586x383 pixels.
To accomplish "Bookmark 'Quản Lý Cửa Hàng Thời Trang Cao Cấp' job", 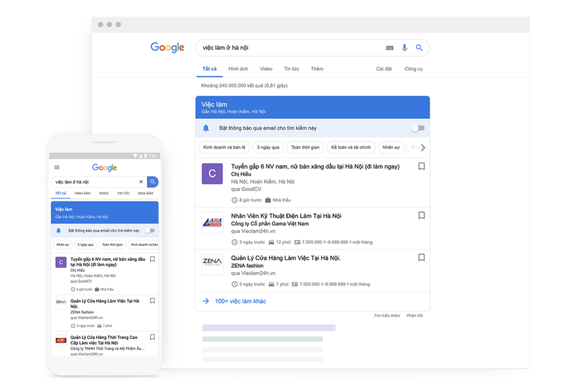I will (152, 337).
